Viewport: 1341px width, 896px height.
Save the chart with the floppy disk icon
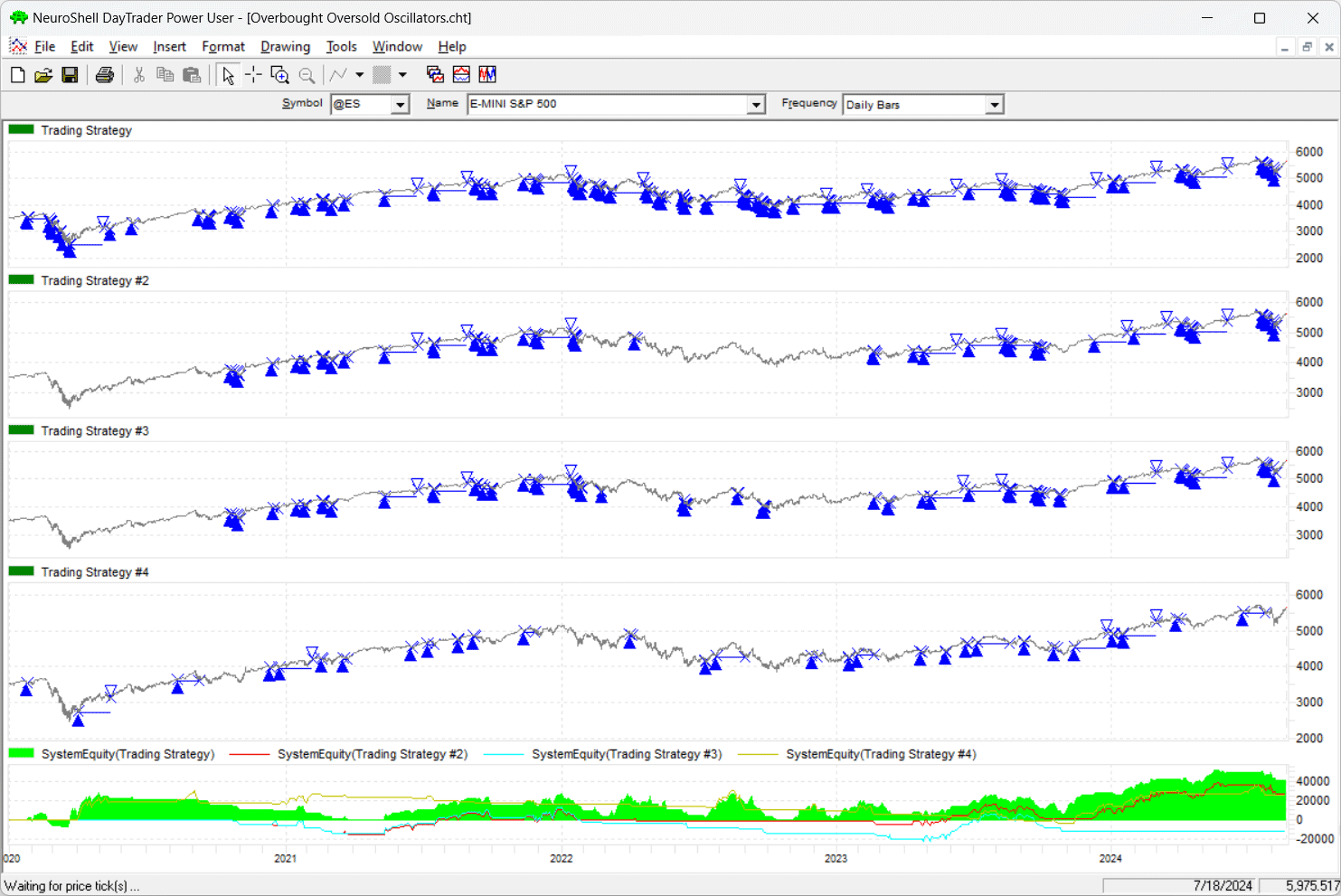click(x=70, y=75)
